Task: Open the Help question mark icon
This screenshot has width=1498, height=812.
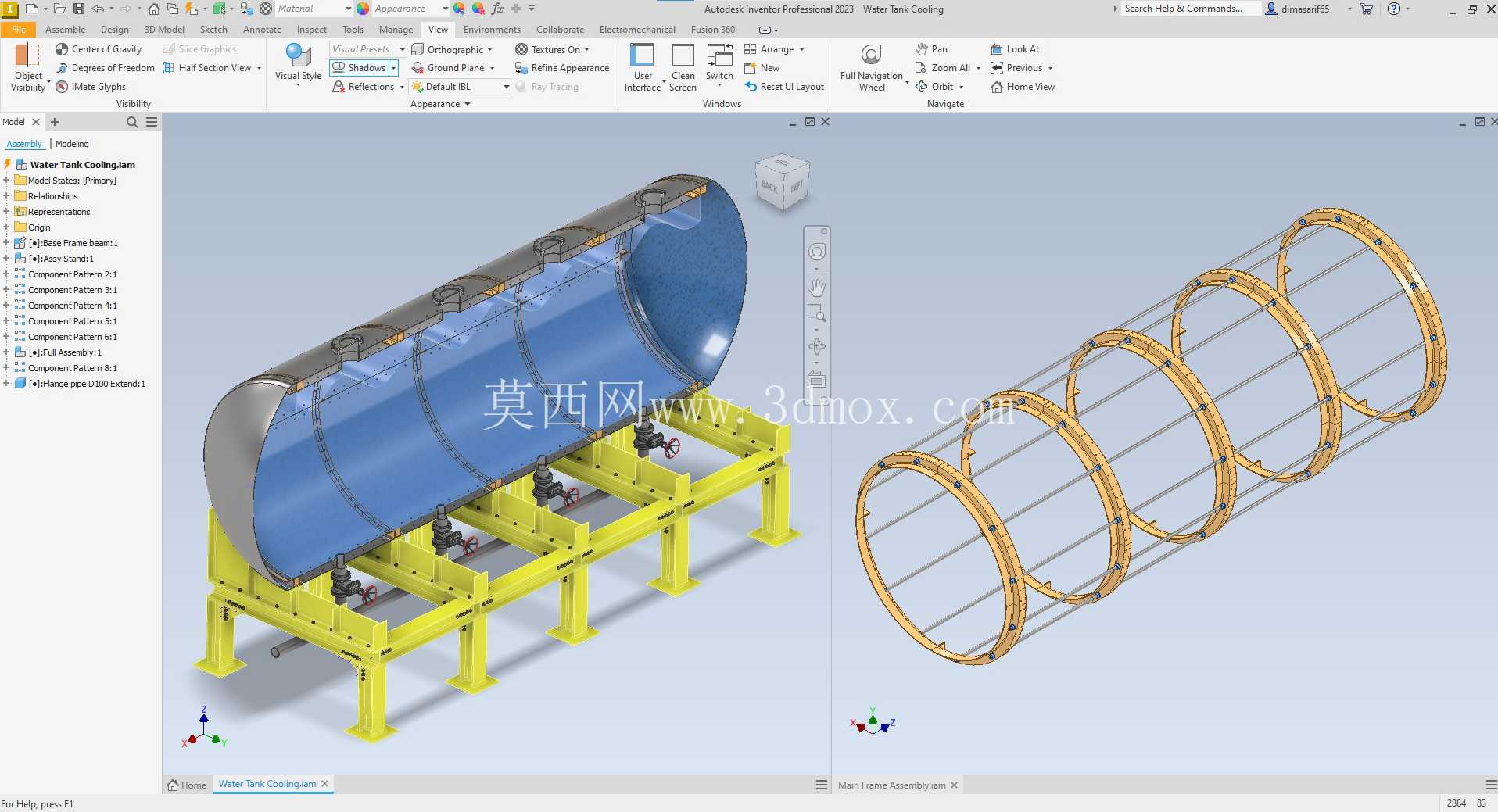Action: tap(1393, 9)
